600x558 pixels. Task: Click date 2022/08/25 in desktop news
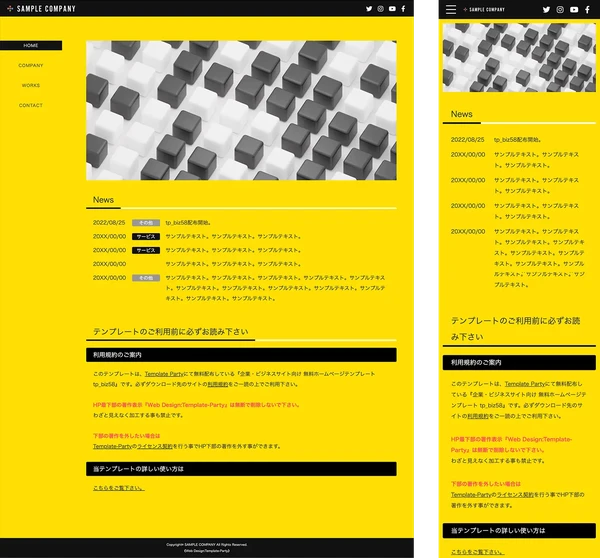point(109,222)
